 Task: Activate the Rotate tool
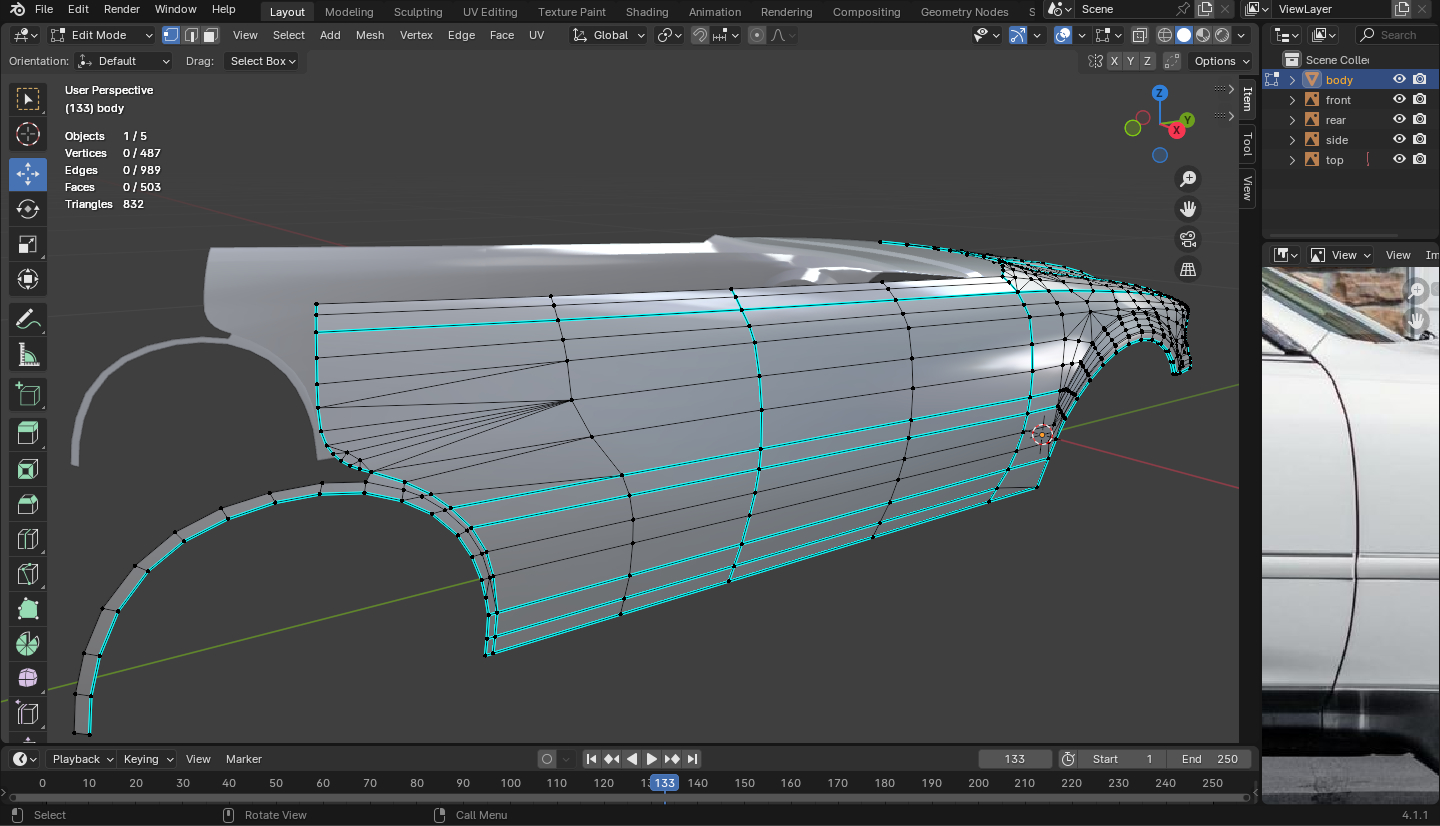28,209
